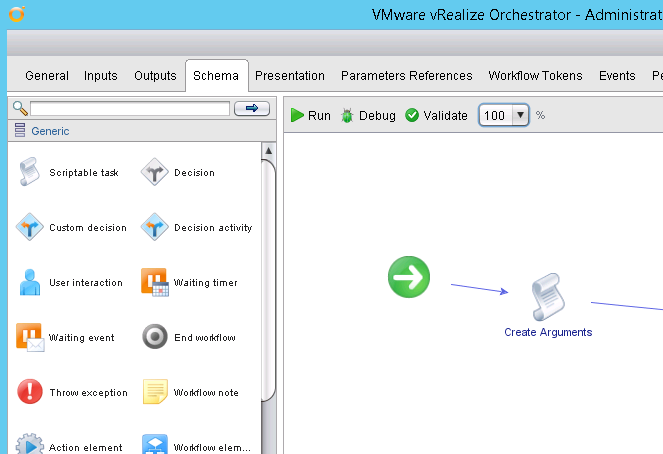Click the Decision label text
The height and width of the screenshot is (454, 663).
pyautogui.click(x=195, y=172)
